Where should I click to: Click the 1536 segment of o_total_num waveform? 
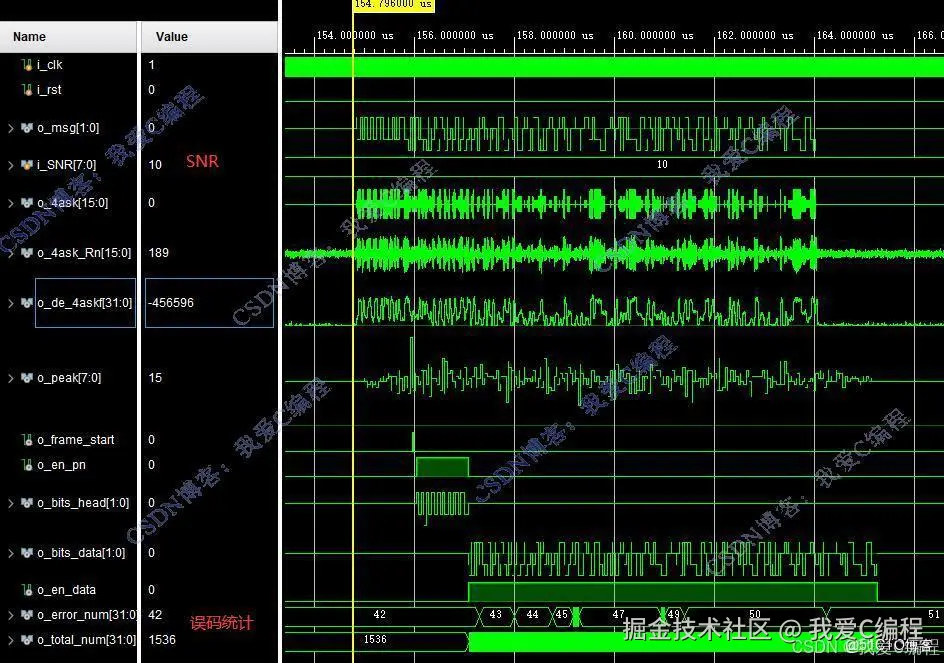(375, 640)
